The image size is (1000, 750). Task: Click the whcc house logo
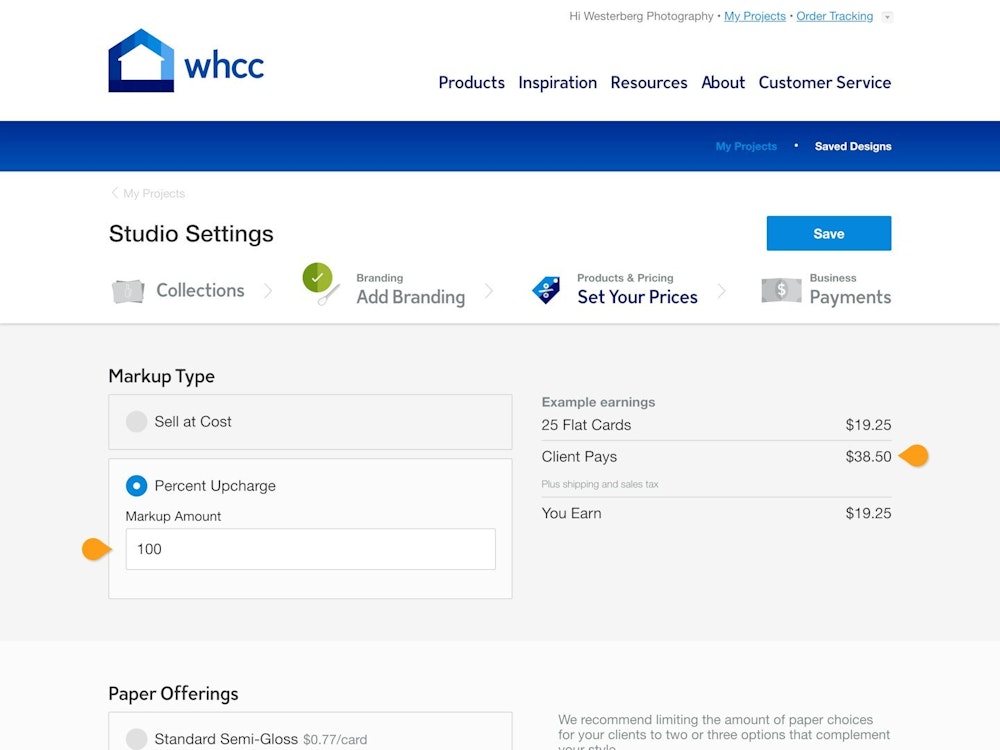point(141,61)
